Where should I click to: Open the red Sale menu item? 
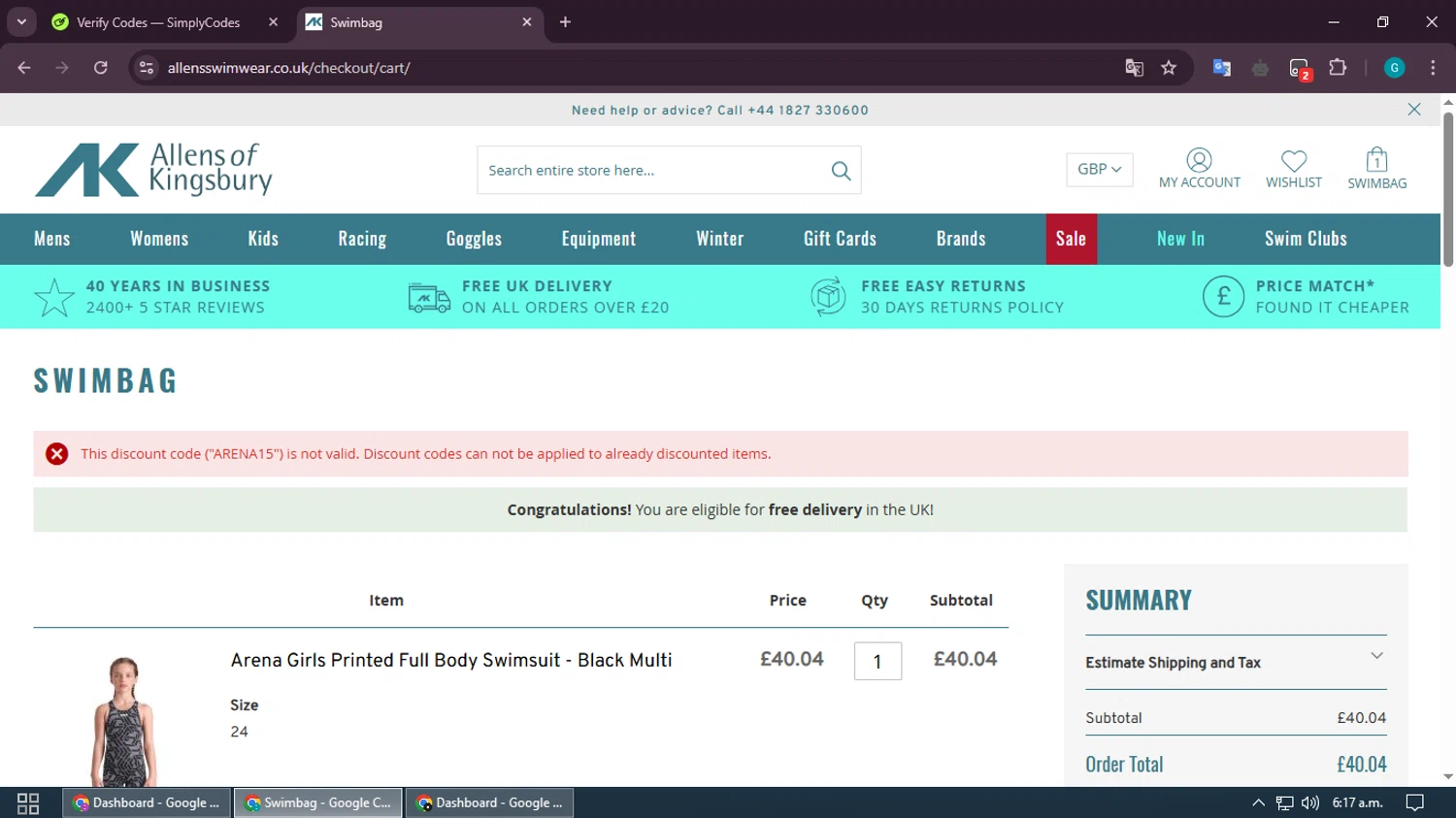pyautogui.click(x=1072, y=239)
